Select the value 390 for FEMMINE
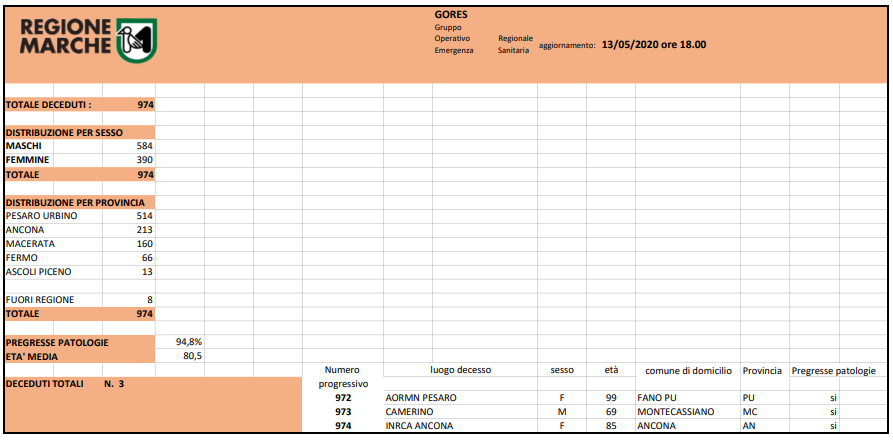The width and height of the screenshot is (893, 441). [x=145, y=160]
